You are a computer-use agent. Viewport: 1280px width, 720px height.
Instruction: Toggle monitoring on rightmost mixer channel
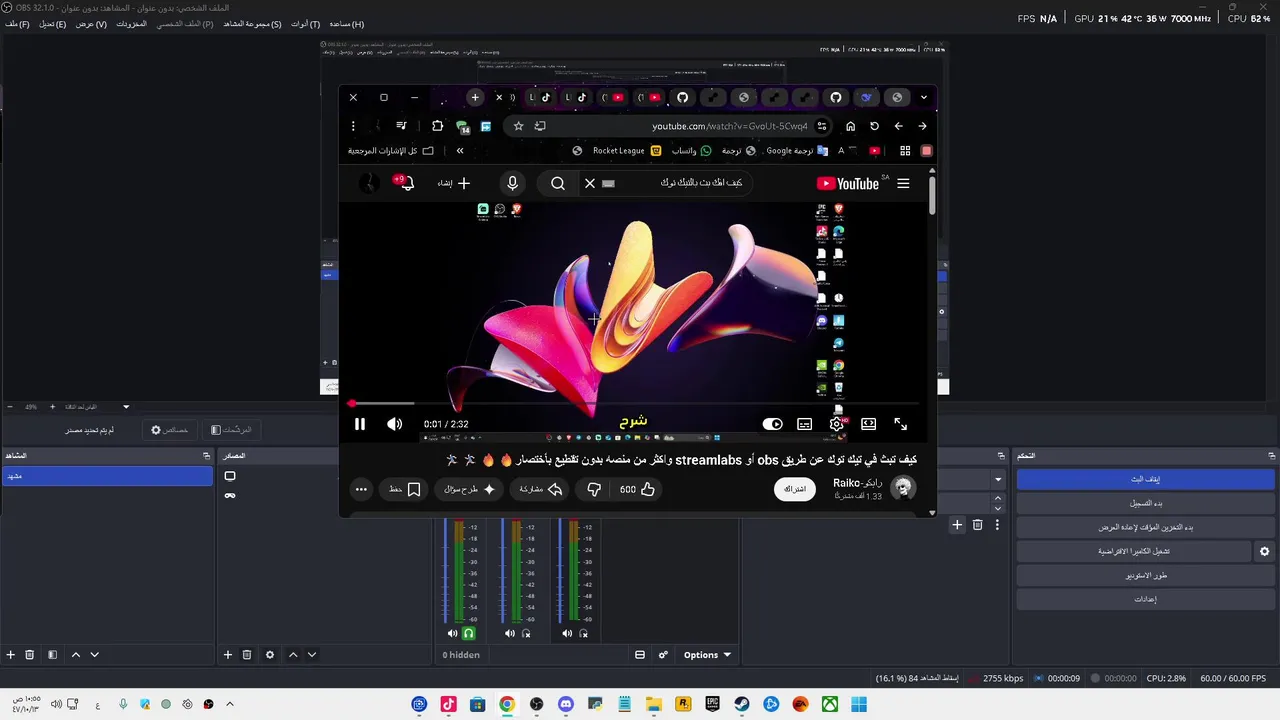[x=583, y=633]
